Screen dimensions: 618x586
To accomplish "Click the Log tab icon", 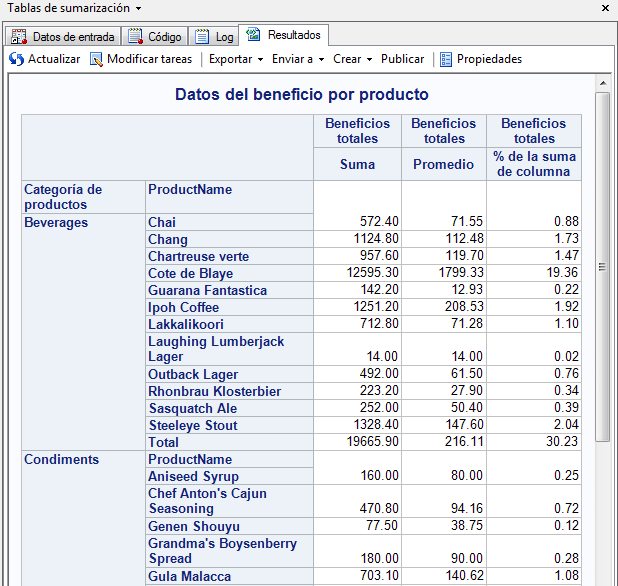I will point(202,37).
